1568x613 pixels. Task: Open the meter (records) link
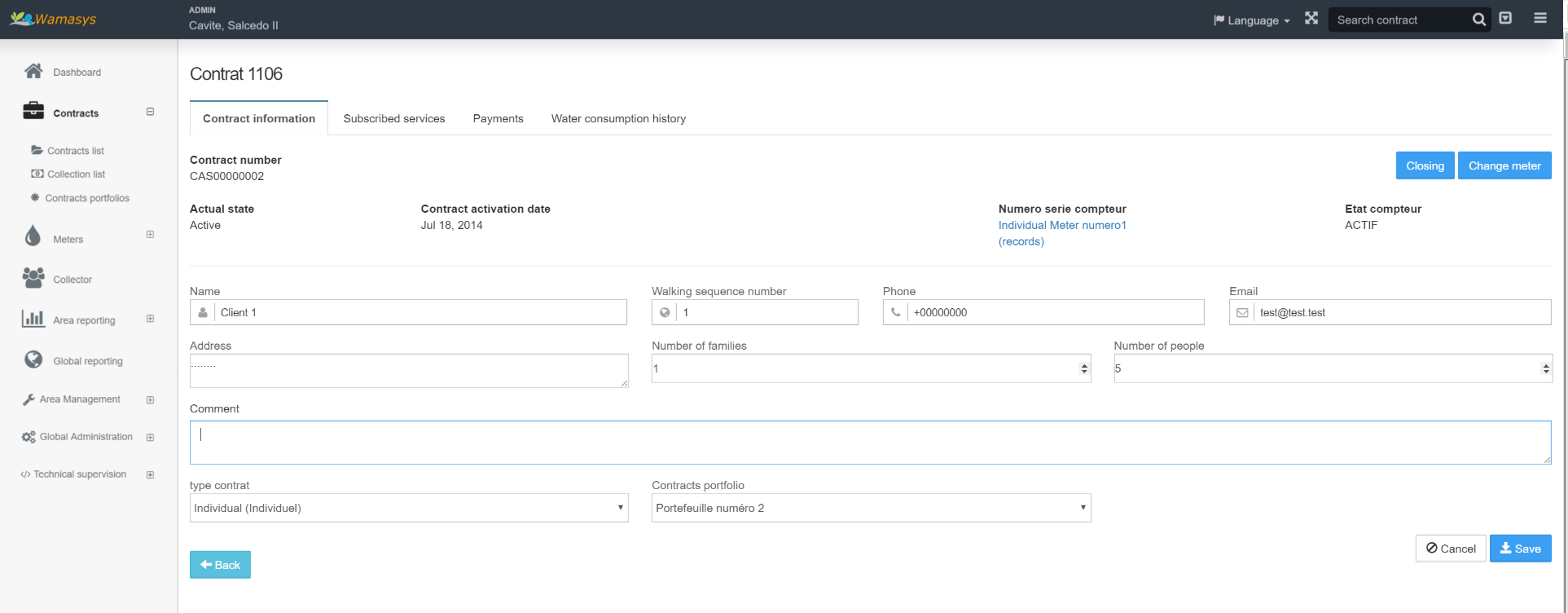[1021, 241]
